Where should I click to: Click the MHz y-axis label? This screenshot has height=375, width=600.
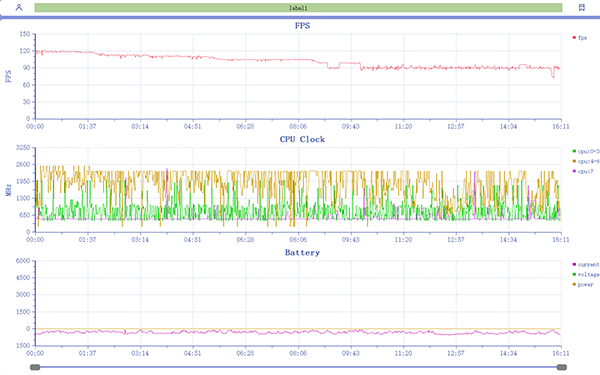click(8, 190)
